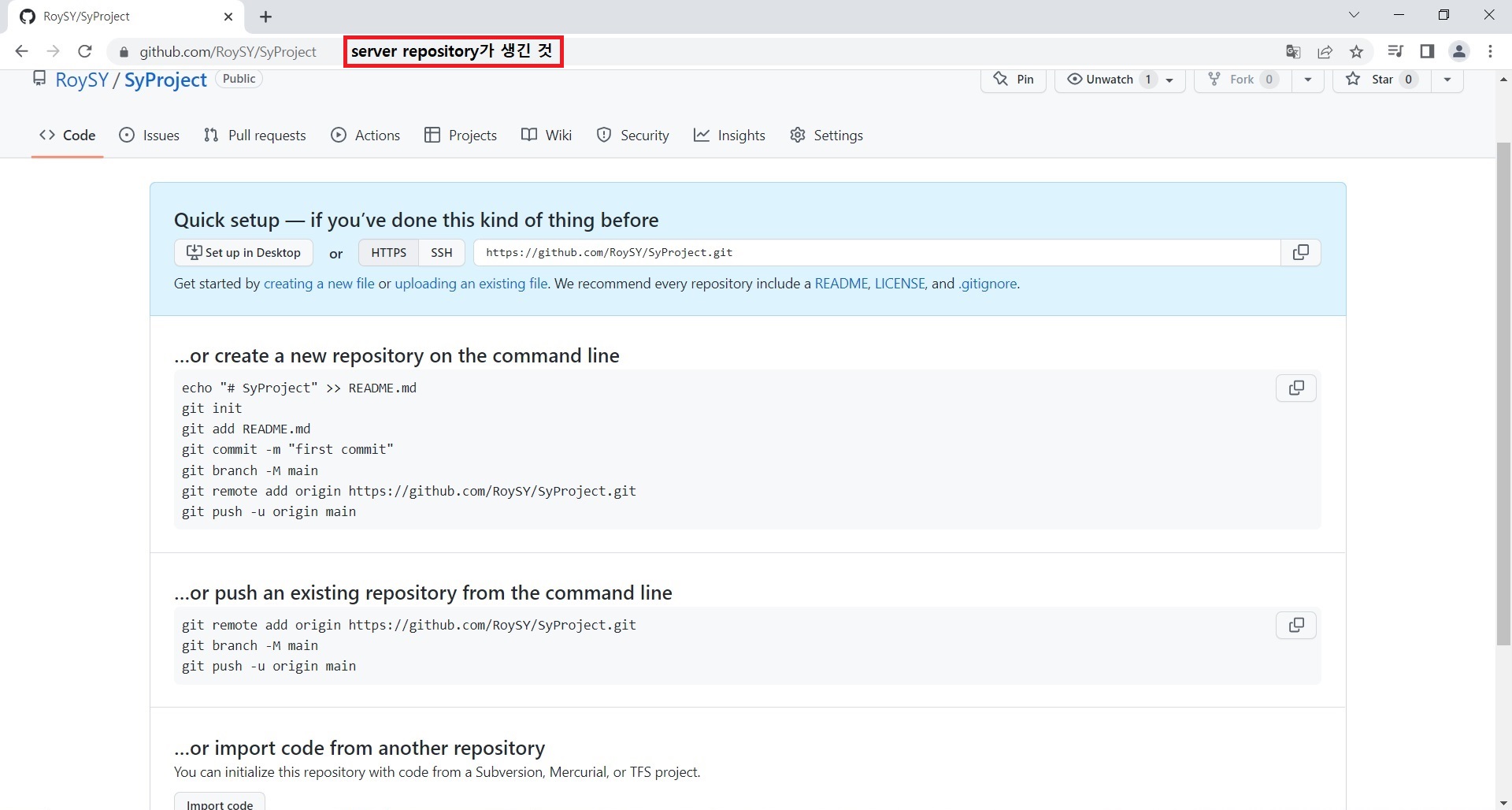Expand the Fork options dropdown arrow
The height and width of the screenshot is (810, 1512).
[1308, 80]
